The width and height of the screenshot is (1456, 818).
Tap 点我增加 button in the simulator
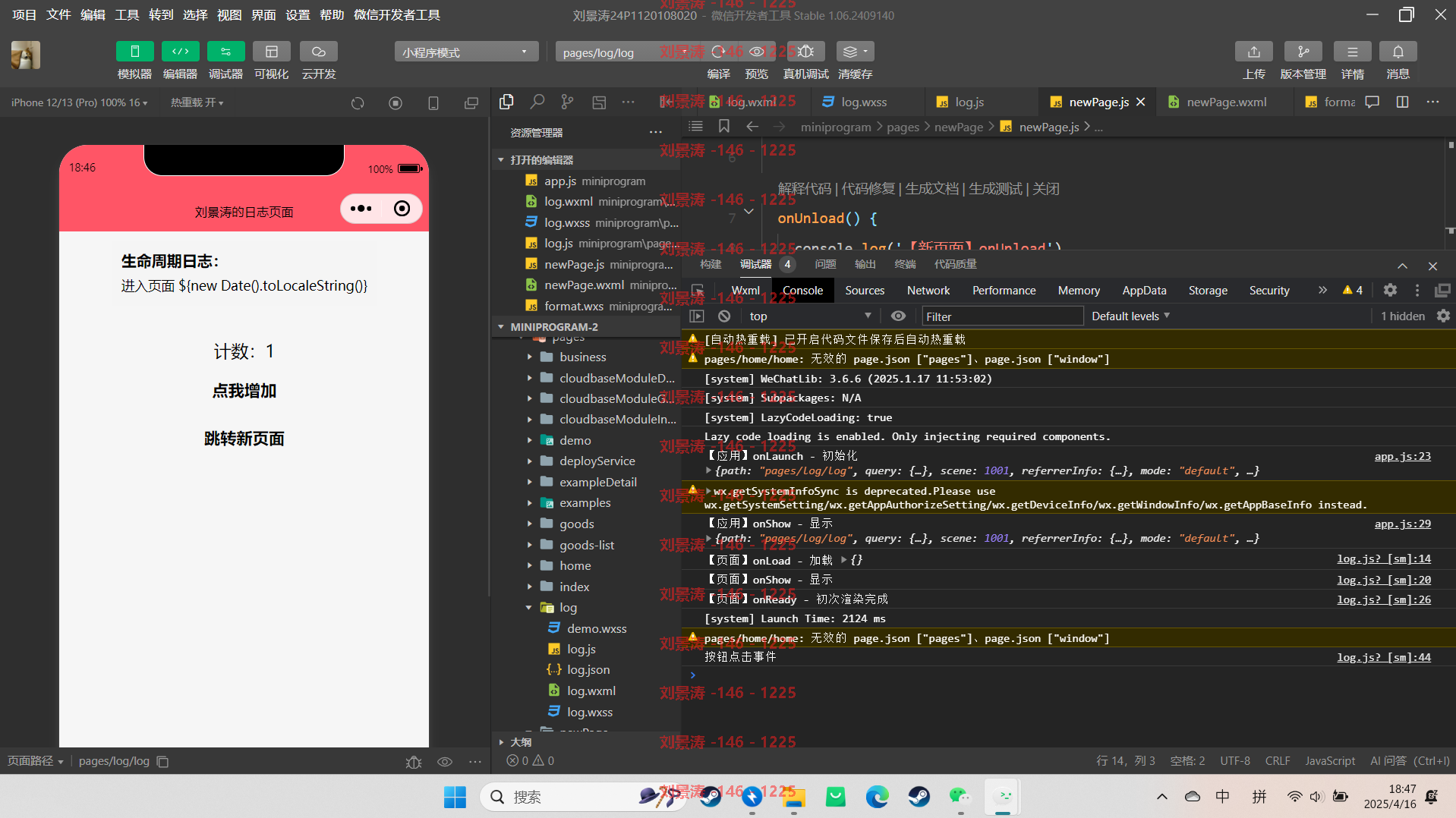(x=244, y=391)
